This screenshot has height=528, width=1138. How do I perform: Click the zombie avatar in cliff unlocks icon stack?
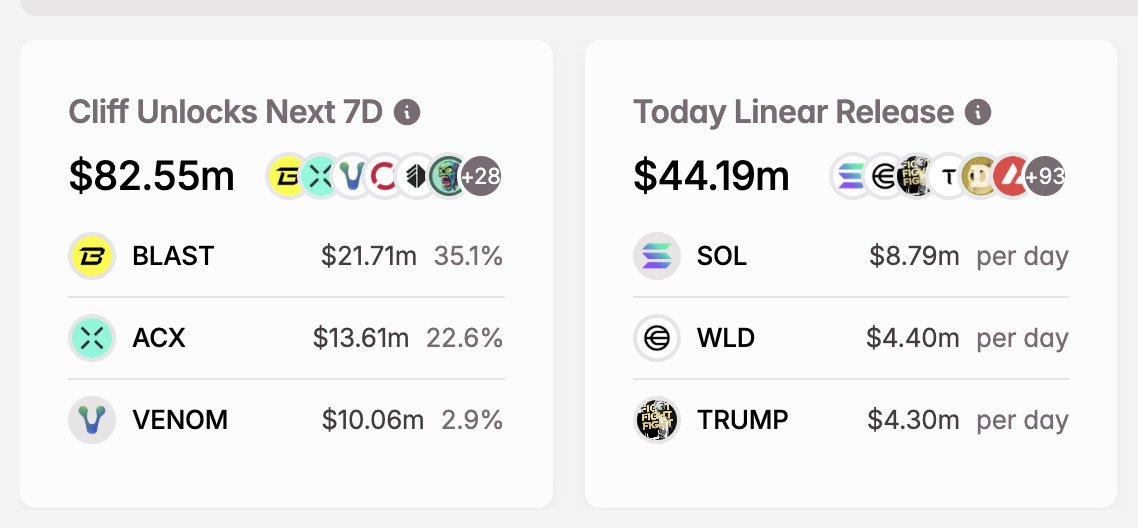tap(448, 176)
